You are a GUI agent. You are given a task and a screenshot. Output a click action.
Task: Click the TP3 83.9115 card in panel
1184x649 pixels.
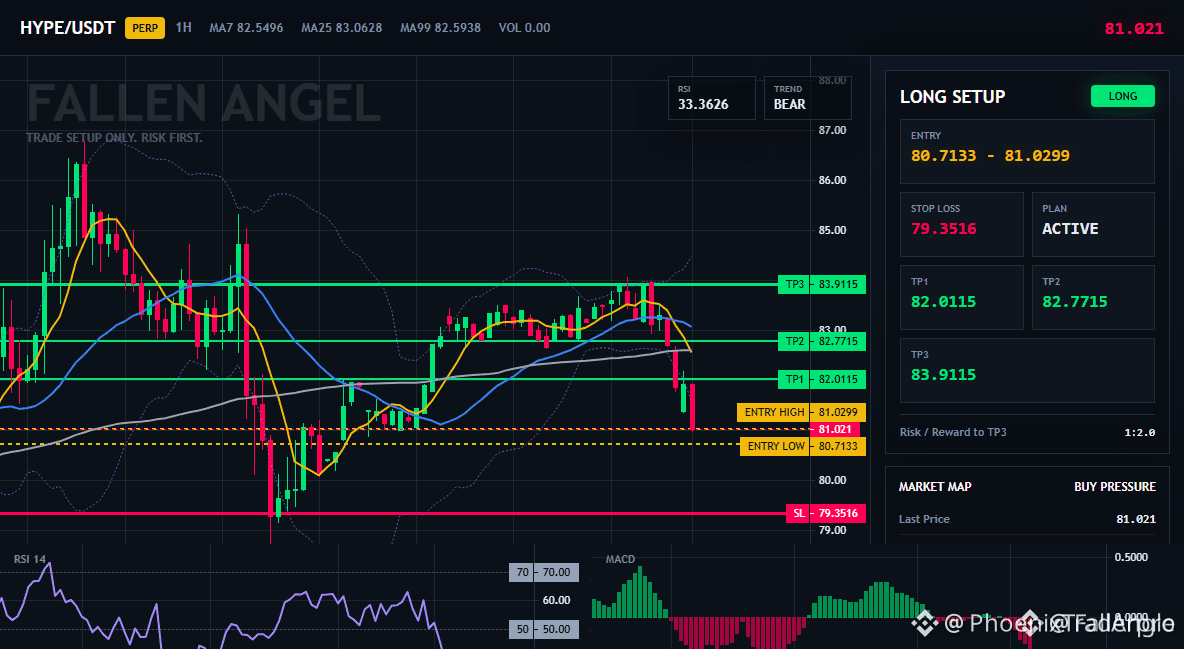point(1027,370)
